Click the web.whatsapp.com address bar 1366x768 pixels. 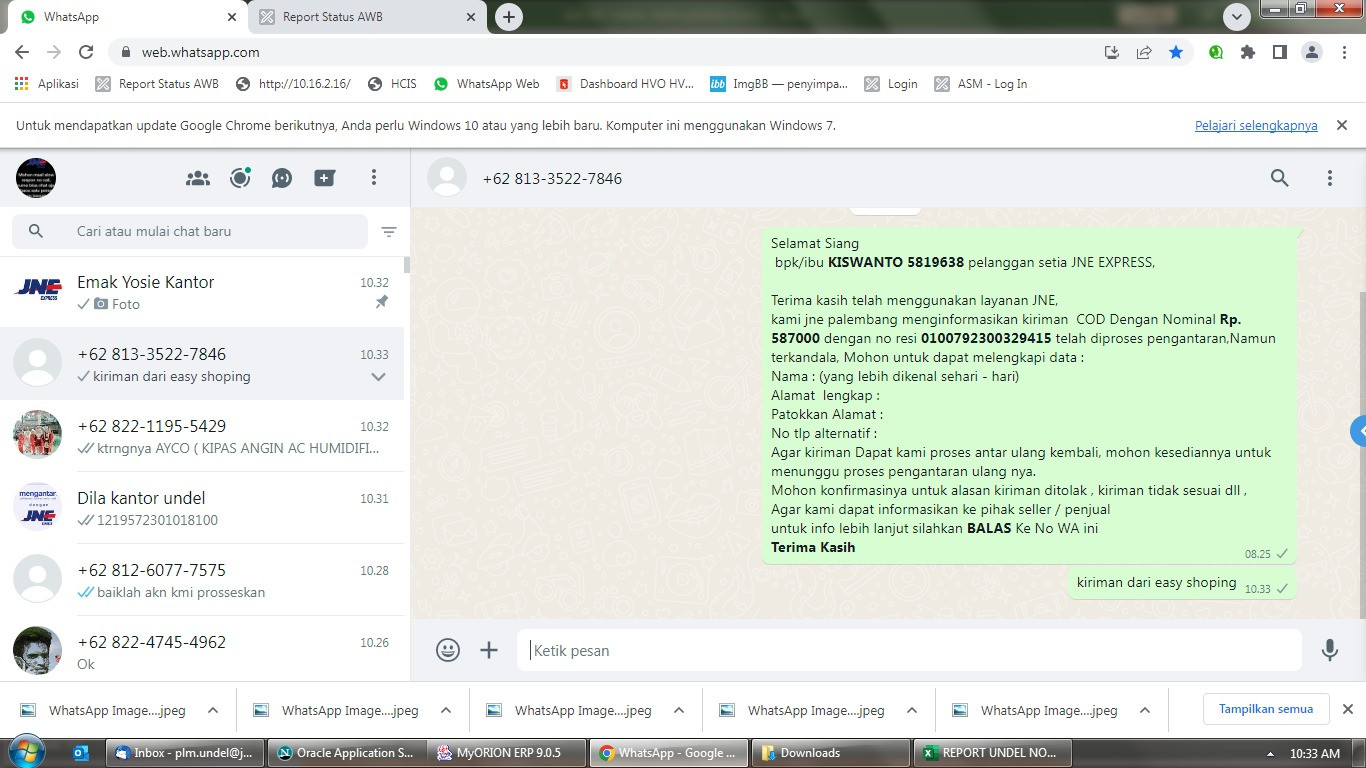(x=600, y=52)
